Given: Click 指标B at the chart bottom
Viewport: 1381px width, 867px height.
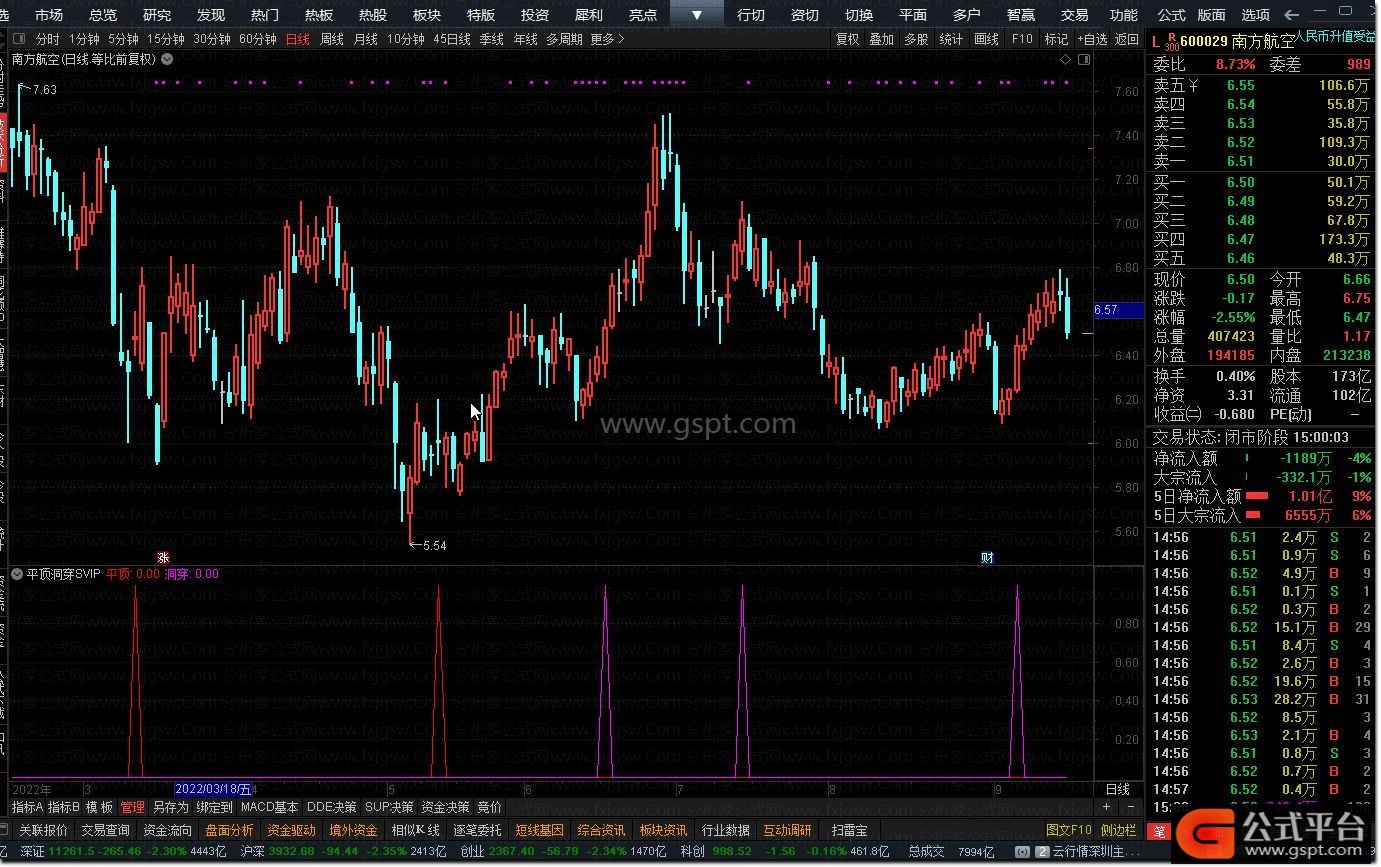Looking at the screenshot, I should pos(64,807).
